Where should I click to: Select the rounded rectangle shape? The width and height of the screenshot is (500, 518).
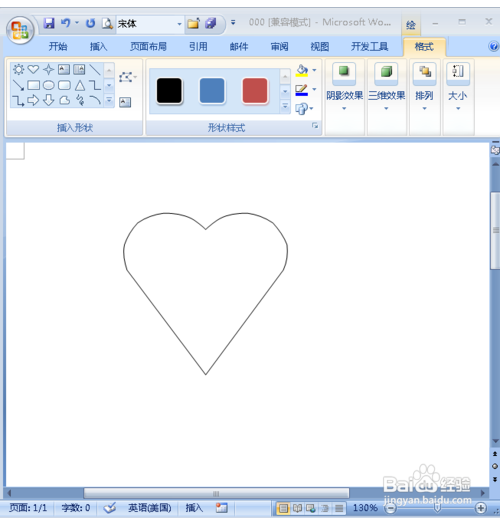[x=64, y=85]
